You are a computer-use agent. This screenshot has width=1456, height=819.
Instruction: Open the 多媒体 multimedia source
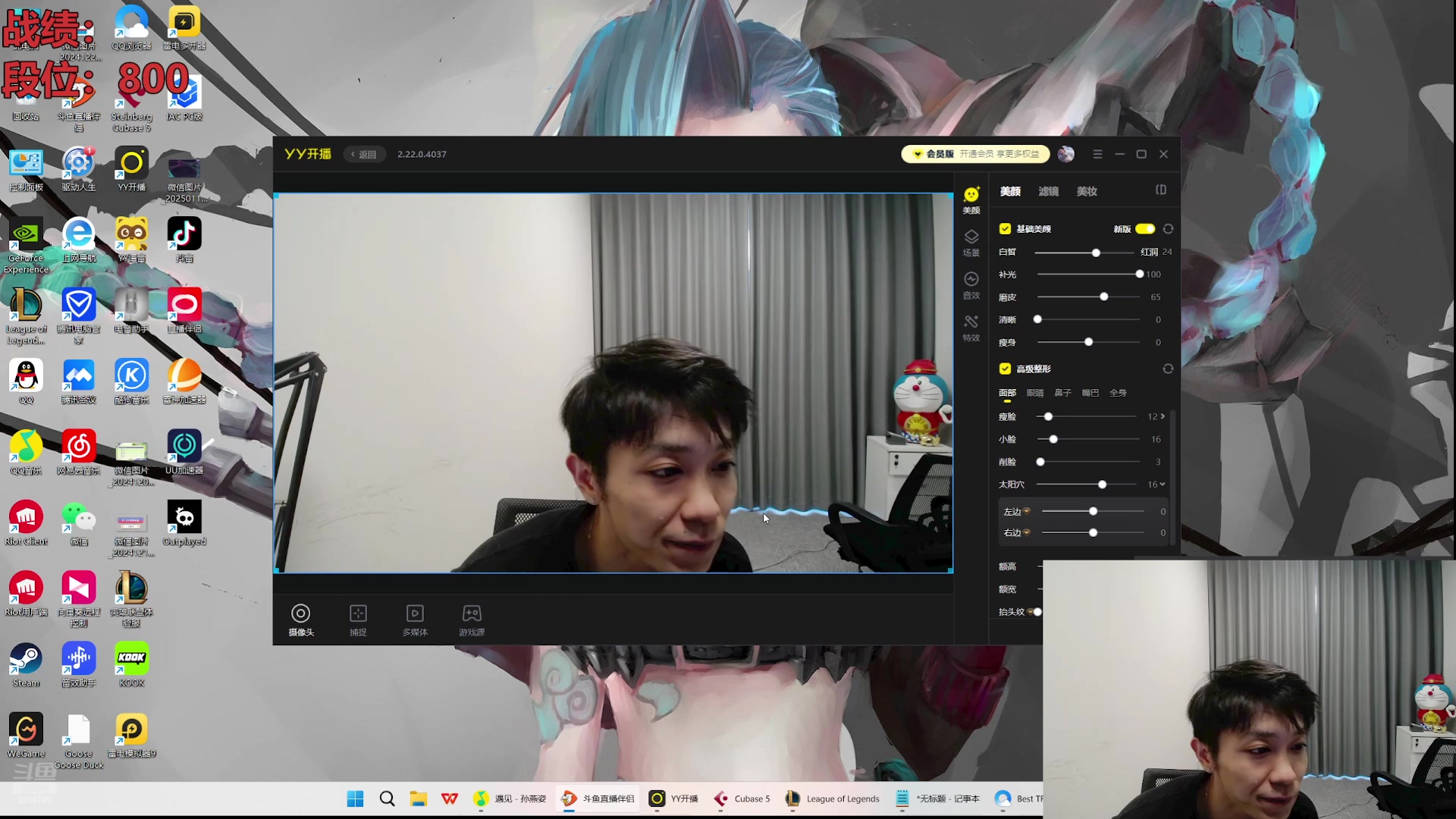(x=415, y=620)
